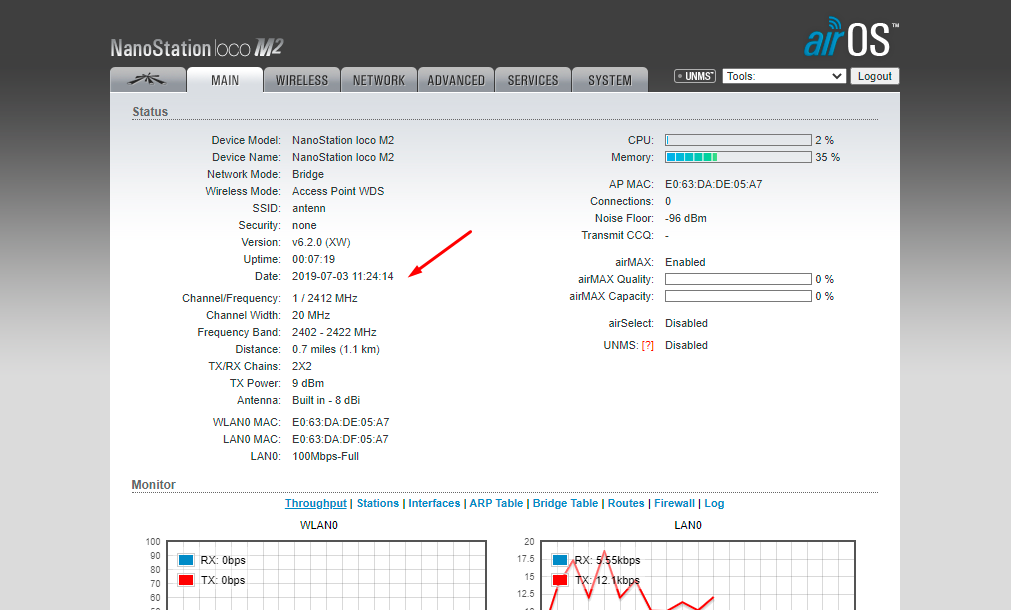Screen dimensions: 1011x610
Task: Click the Distance value 0.7 miles (1.1 km)
Action: coord(336,349)
